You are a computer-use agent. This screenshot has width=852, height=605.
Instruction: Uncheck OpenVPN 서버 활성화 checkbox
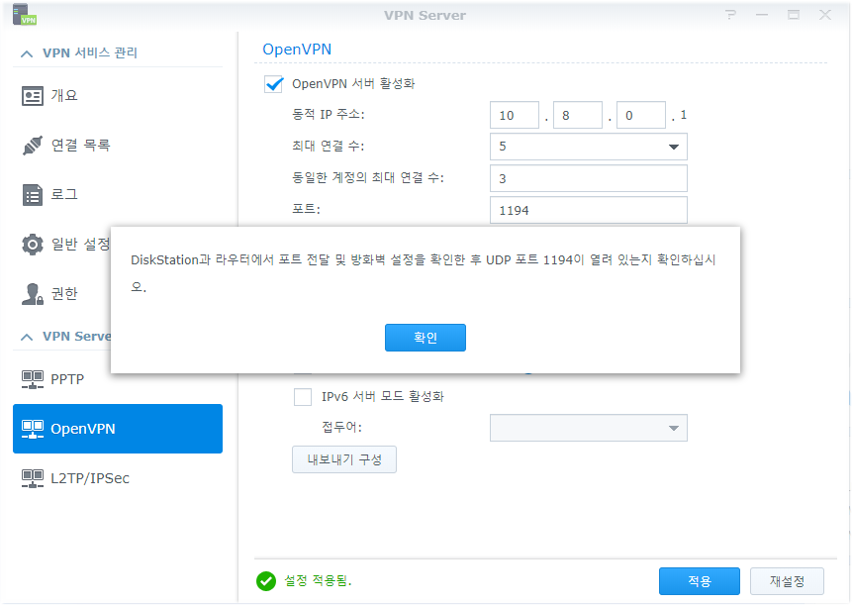click(273, 84)
